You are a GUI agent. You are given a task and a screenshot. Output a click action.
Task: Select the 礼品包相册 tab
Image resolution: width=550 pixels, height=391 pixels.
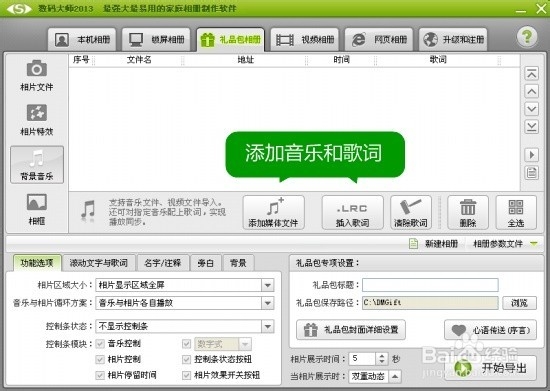click(230, 39)
